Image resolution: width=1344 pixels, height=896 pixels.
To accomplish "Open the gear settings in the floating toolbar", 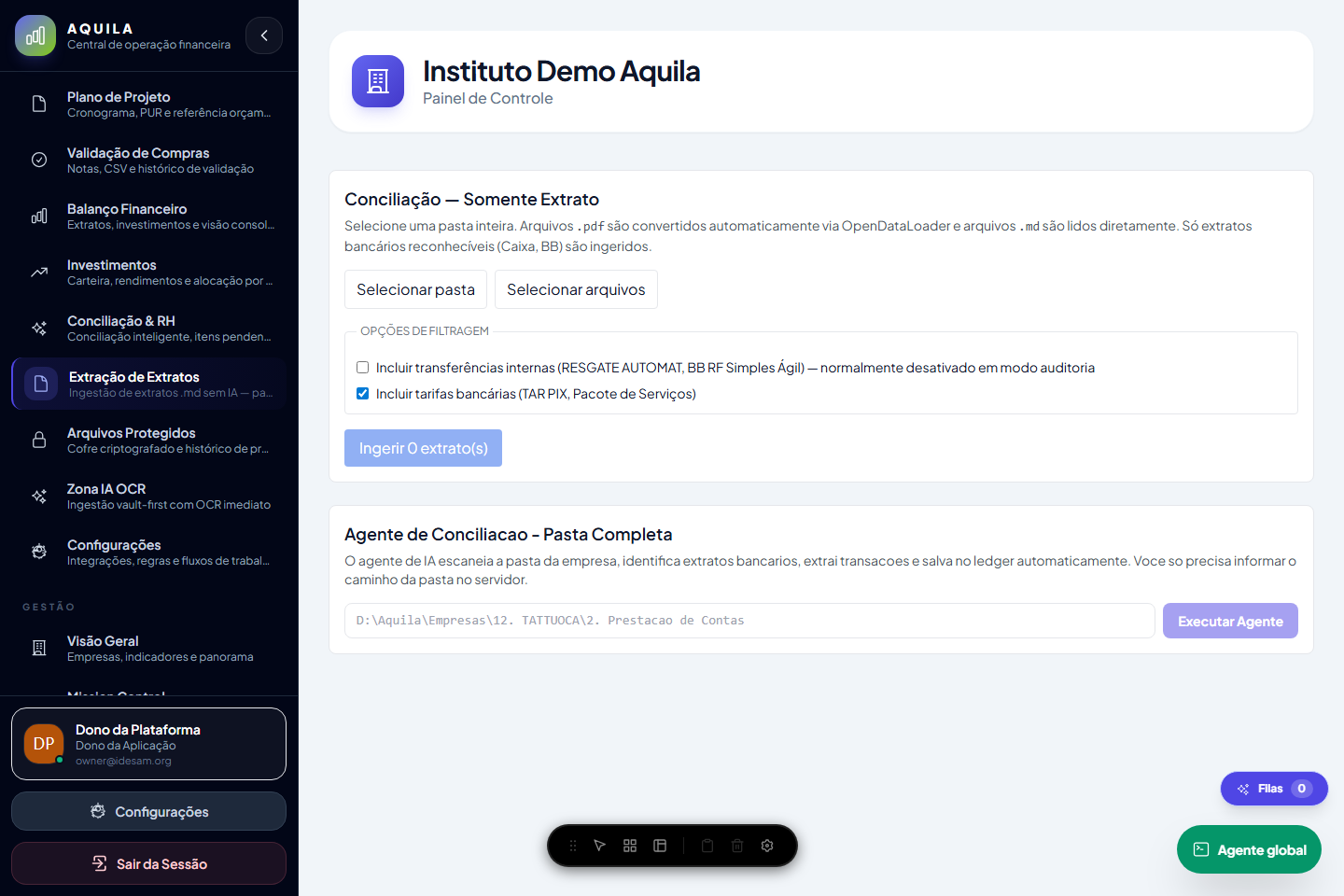I will coord(767,846).
